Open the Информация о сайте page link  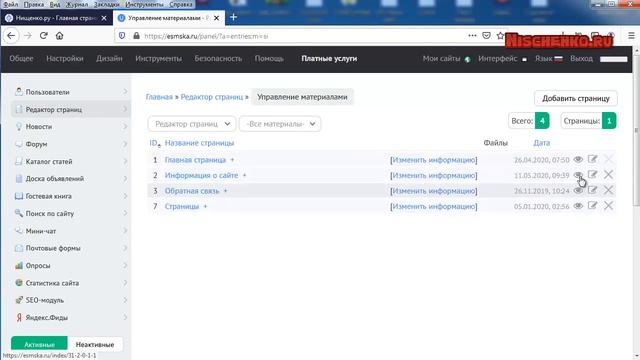(x=201, y=176)
